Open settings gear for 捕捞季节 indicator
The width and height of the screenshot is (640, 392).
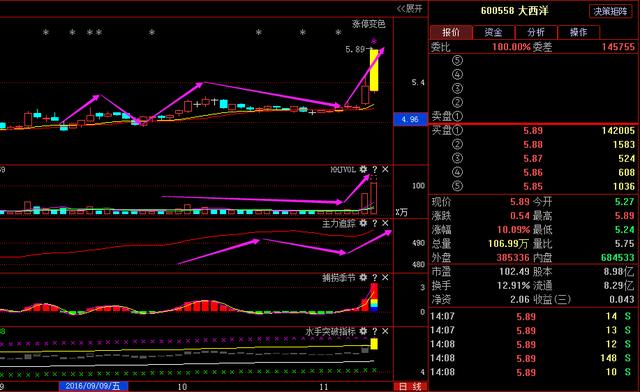point(363,278)
